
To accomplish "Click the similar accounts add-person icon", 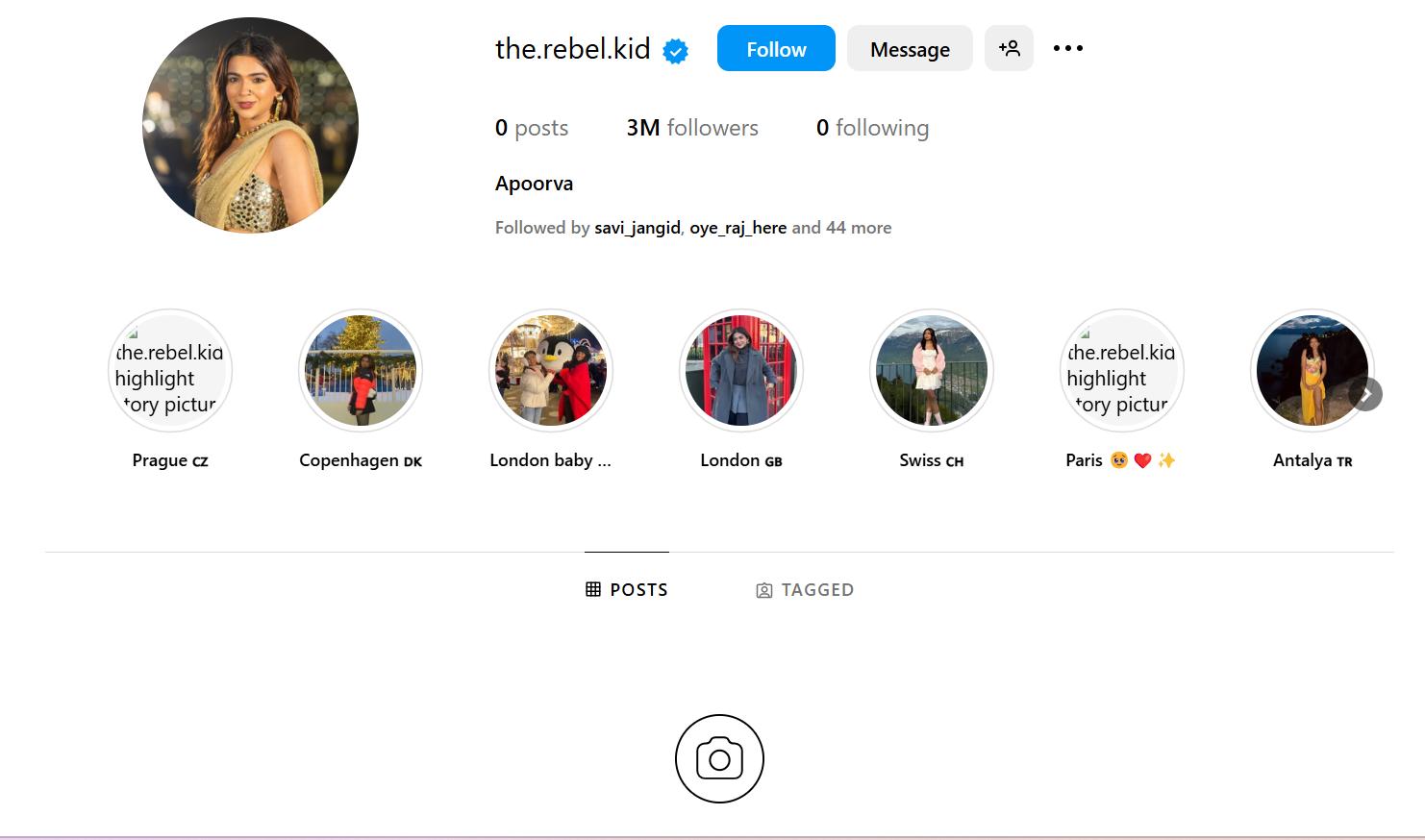I will point(1009,48).
